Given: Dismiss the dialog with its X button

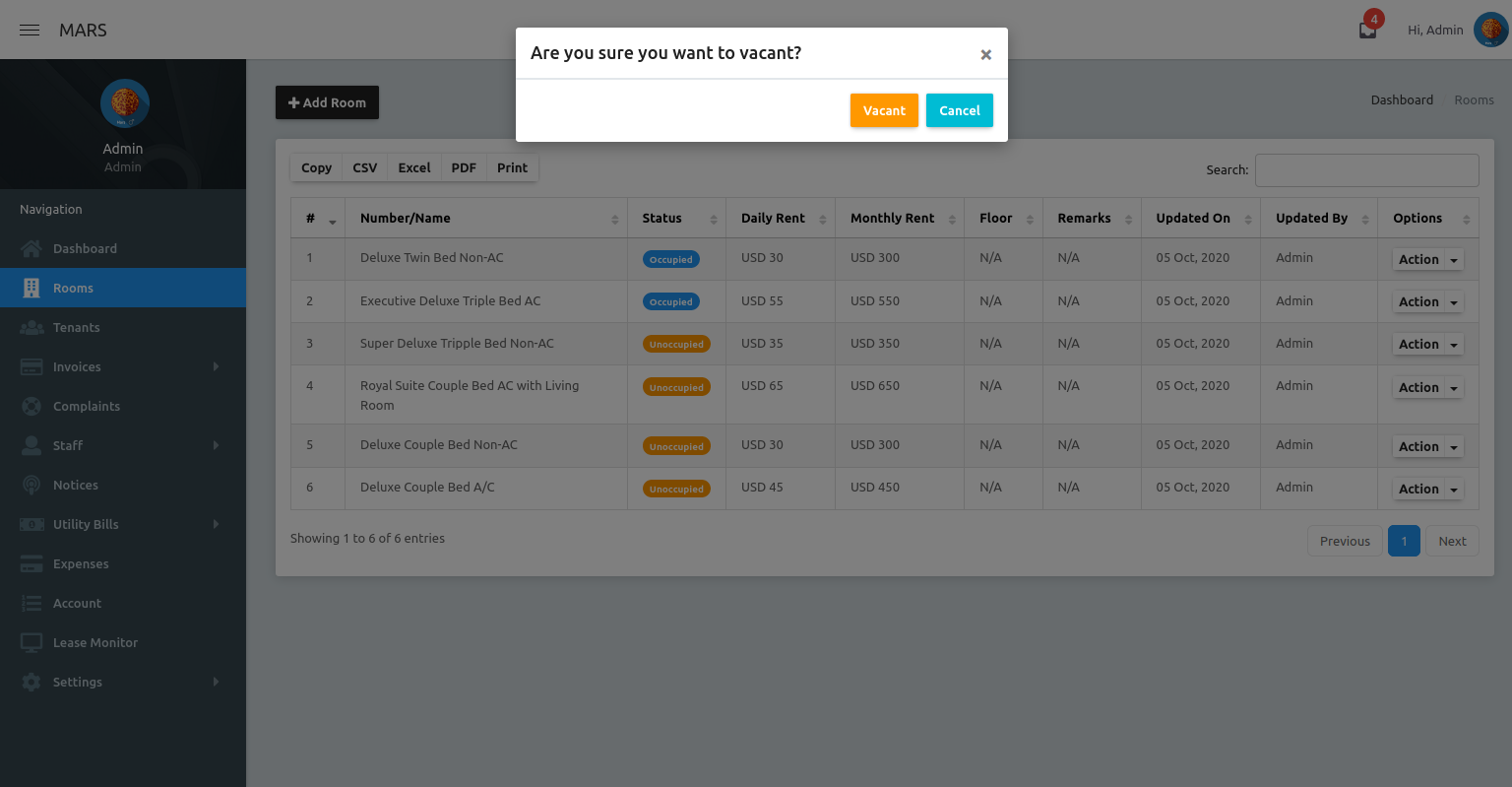Looking at the screenshot, I should [x=985, y=54].
